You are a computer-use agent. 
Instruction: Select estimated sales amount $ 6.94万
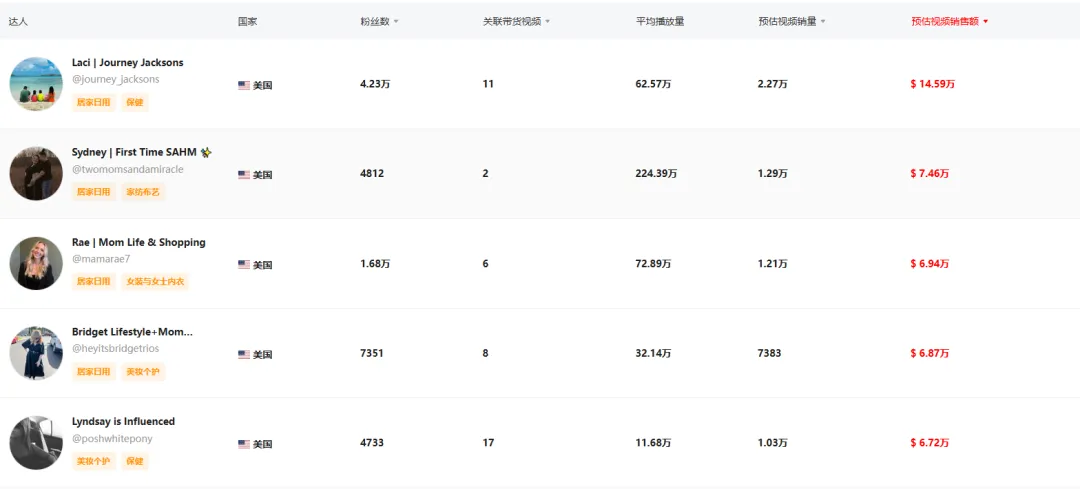tap(930, 263)
